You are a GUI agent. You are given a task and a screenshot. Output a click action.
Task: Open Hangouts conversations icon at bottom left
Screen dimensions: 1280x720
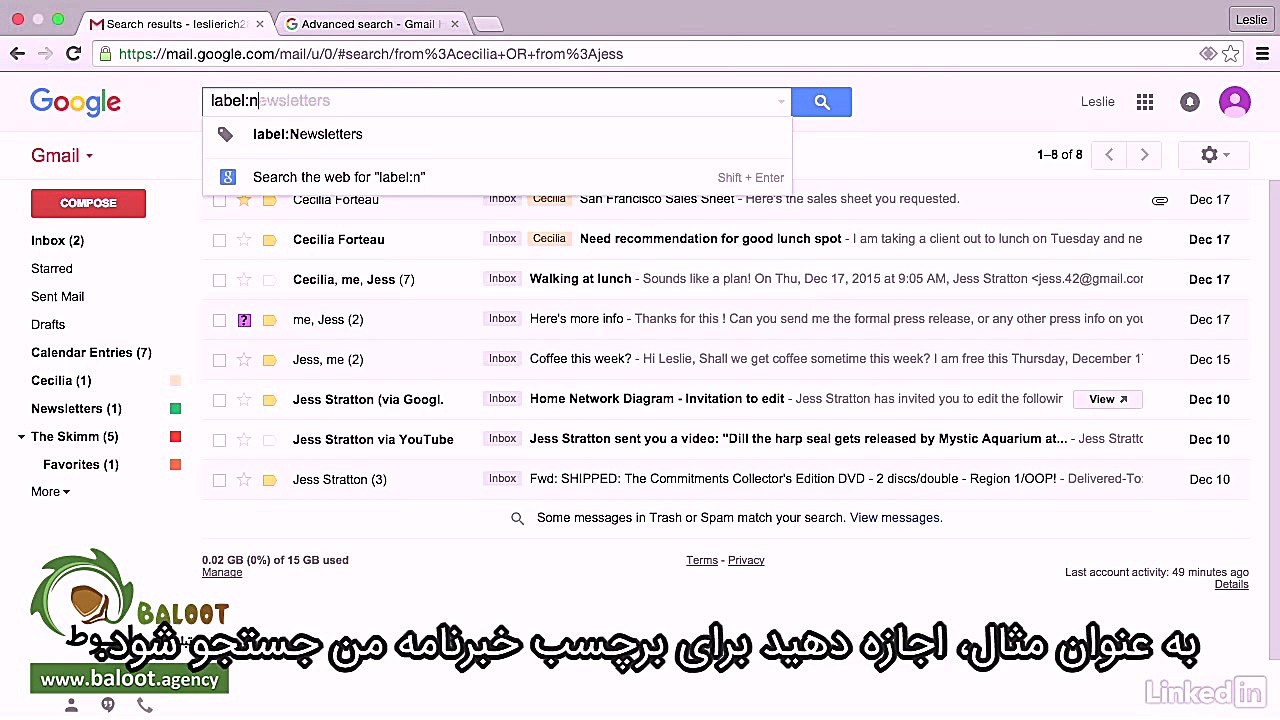coord(108,705)
